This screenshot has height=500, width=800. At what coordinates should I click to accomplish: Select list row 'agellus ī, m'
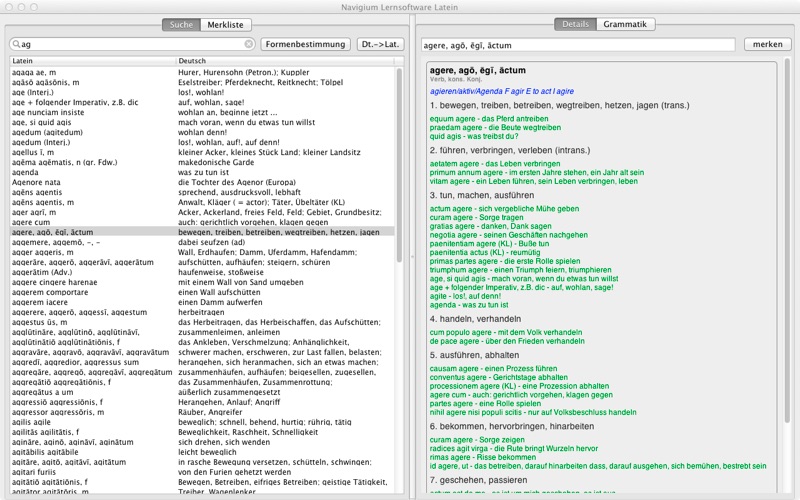202,152
